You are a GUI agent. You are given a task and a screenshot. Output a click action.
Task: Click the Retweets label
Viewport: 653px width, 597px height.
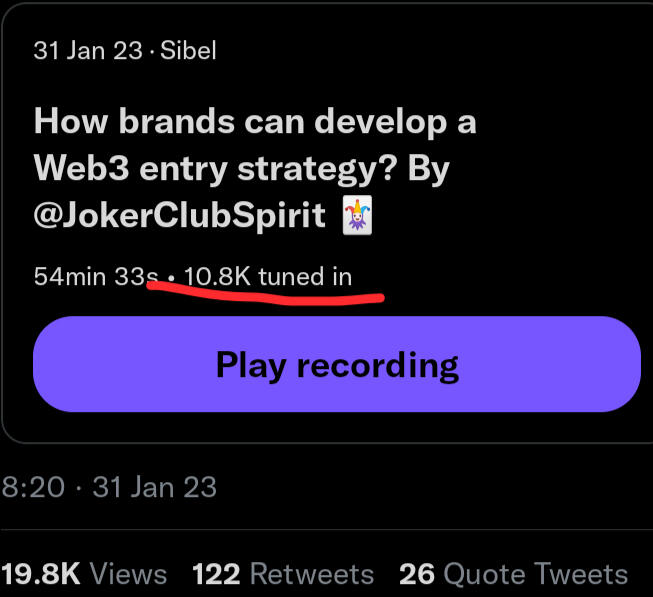311,573
